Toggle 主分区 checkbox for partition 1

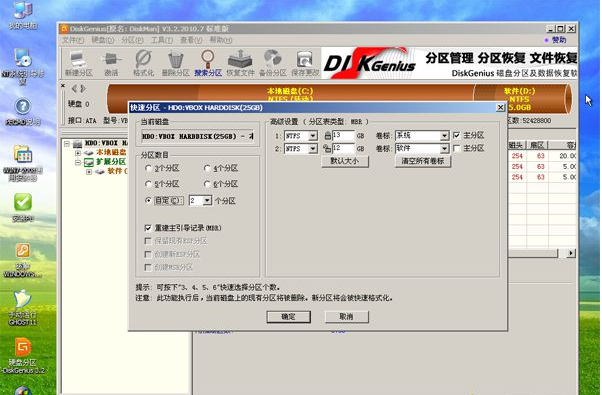pyautogui.click(x=456, y=135)
